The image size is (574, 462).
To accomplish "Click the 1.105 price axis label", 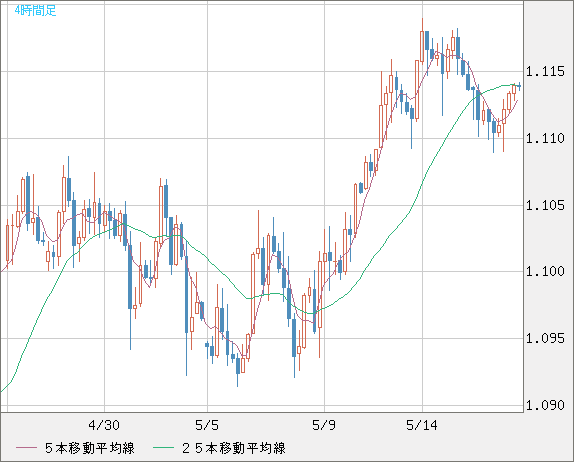I will tap(545, 205).
